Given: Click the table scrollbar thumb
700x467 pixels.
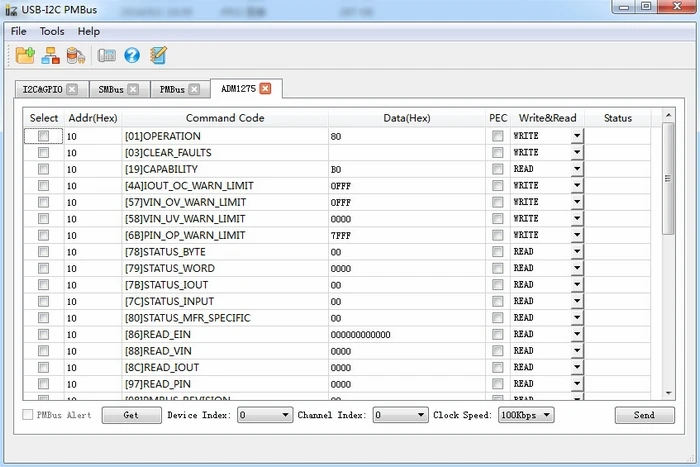Looking at the screenshot, I should pos(668,179).
